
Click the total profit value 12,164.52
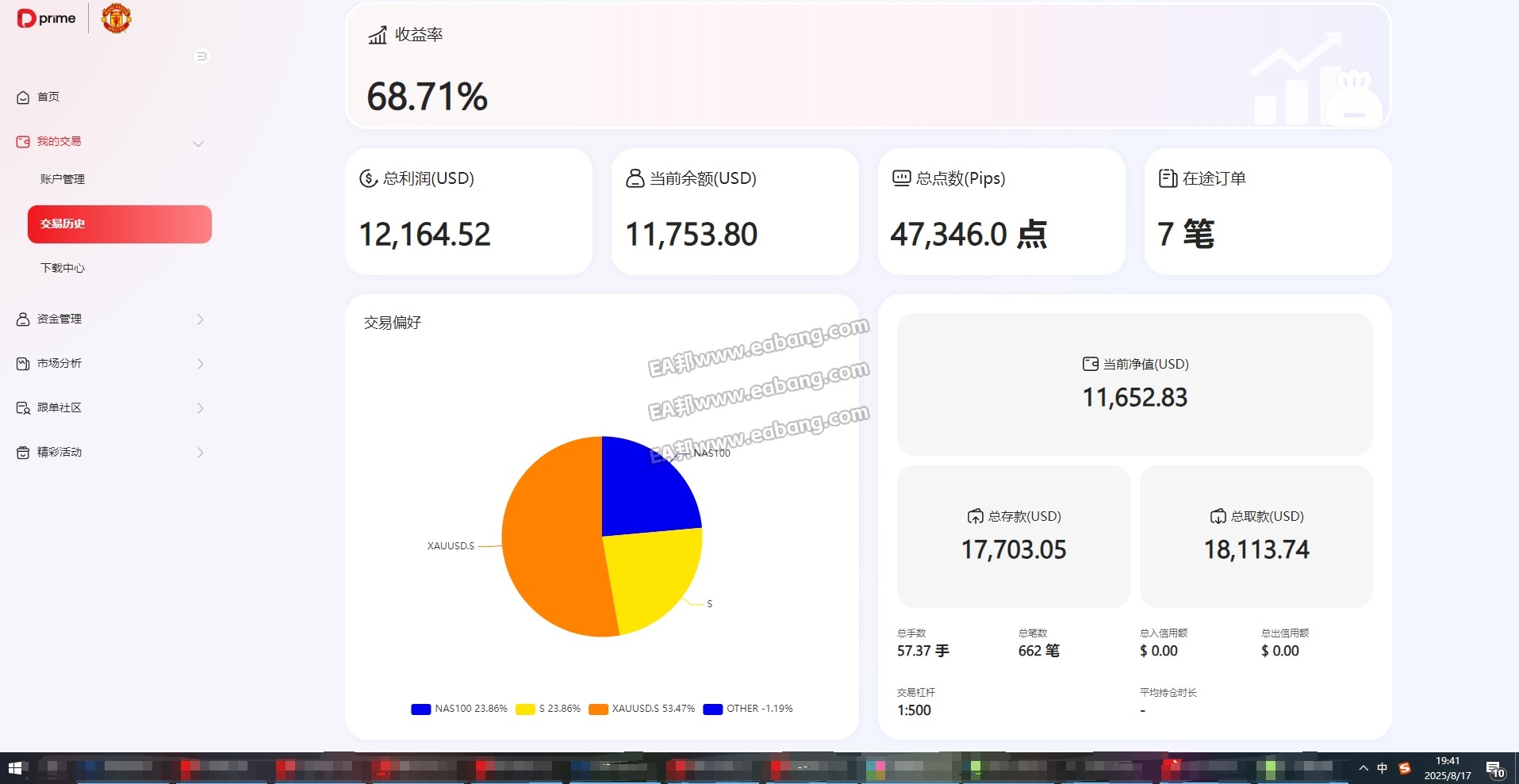[x=425, y=235]
